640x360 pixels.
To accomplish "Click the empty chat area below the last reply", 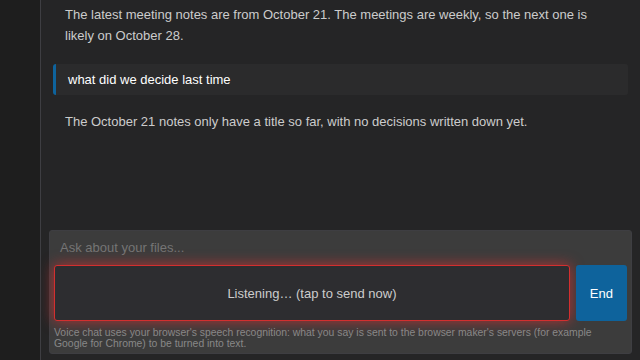I will 340,180.
